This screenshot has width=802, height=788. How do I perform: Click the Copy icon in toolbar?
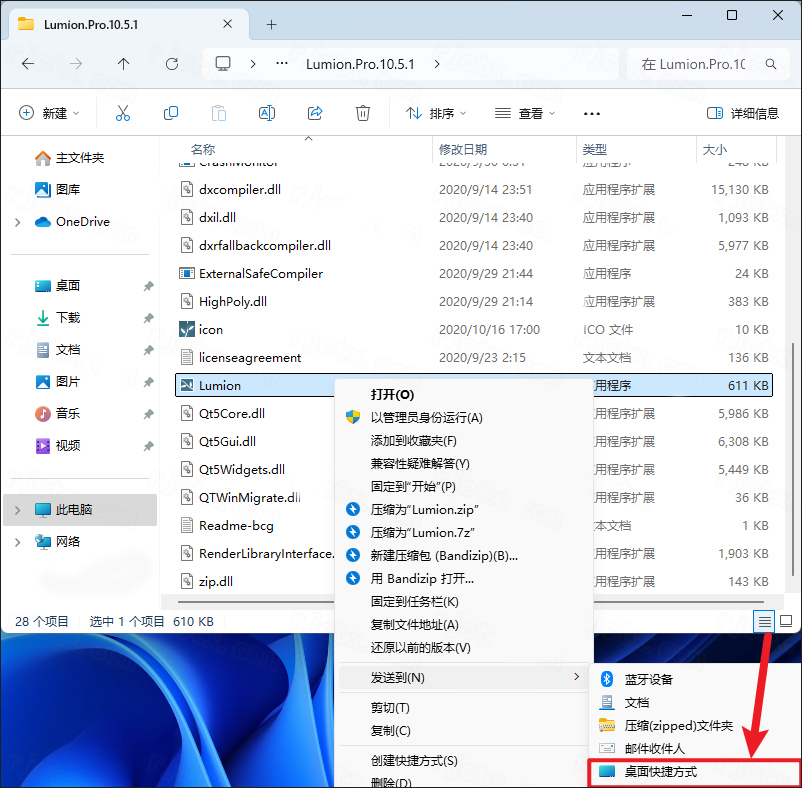tap(171, 113)
